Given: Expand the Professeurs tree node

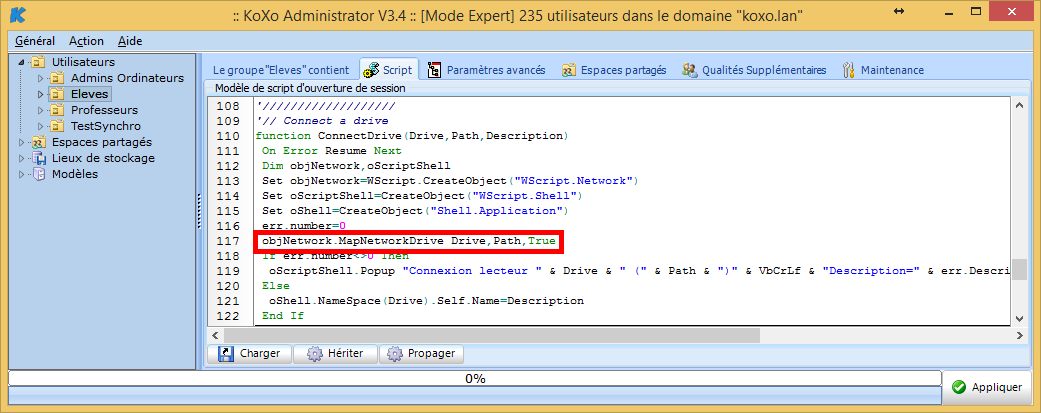Looking at the screenshot, I should coord(40,110).
